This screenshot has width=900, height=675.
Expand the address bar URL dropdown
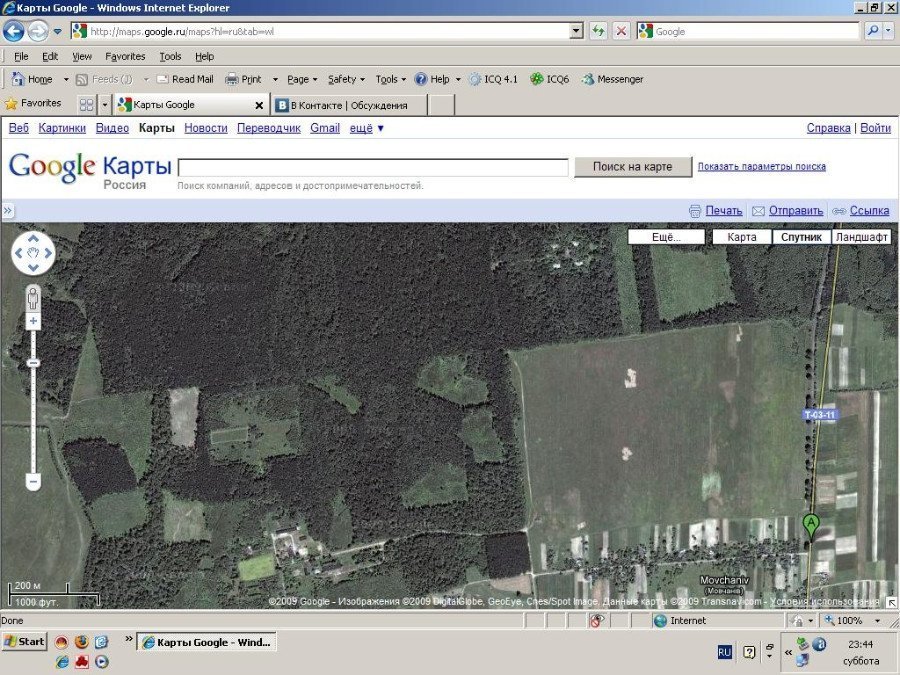coord(576,31)
